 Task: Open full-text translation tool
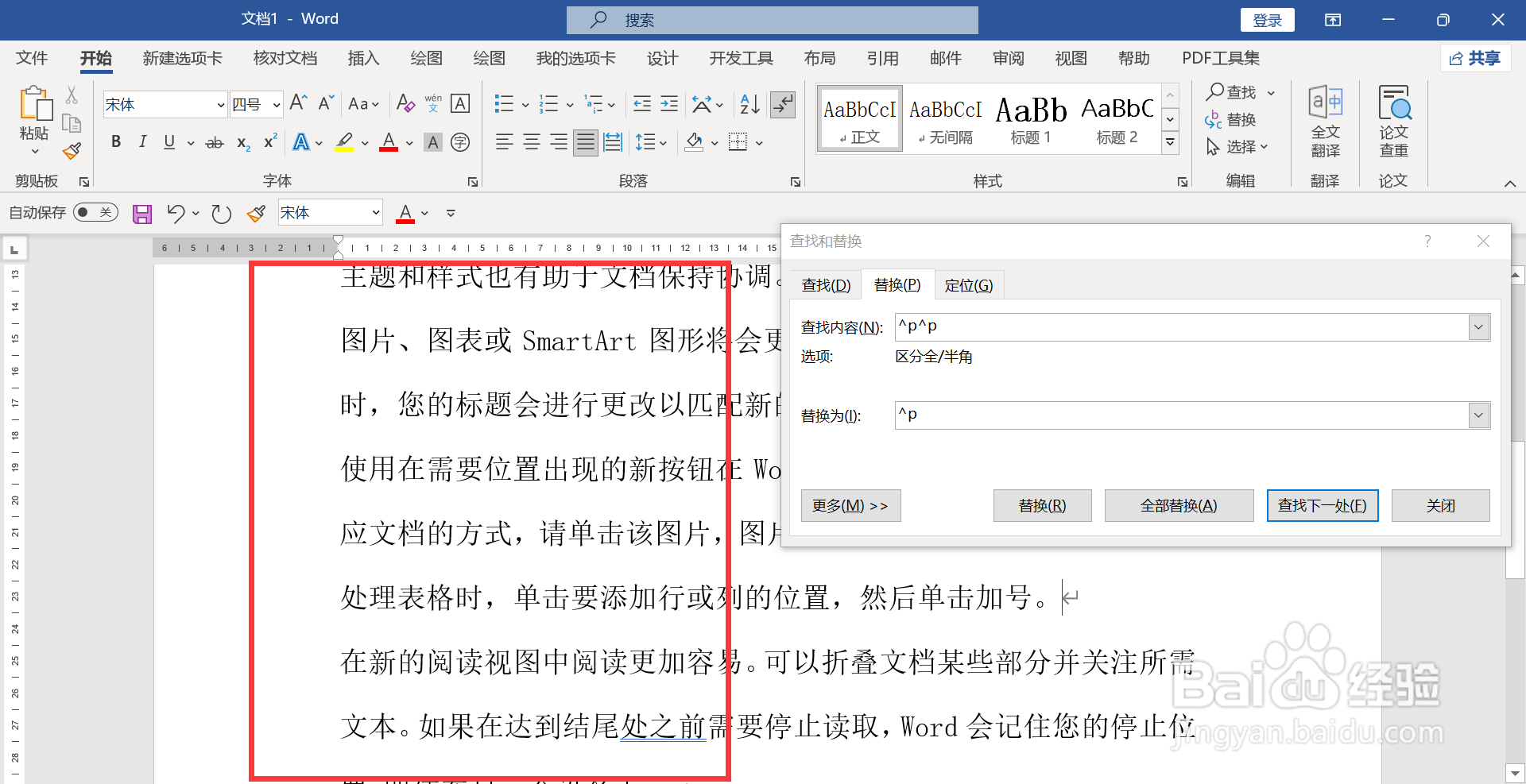click(1325, 122)
